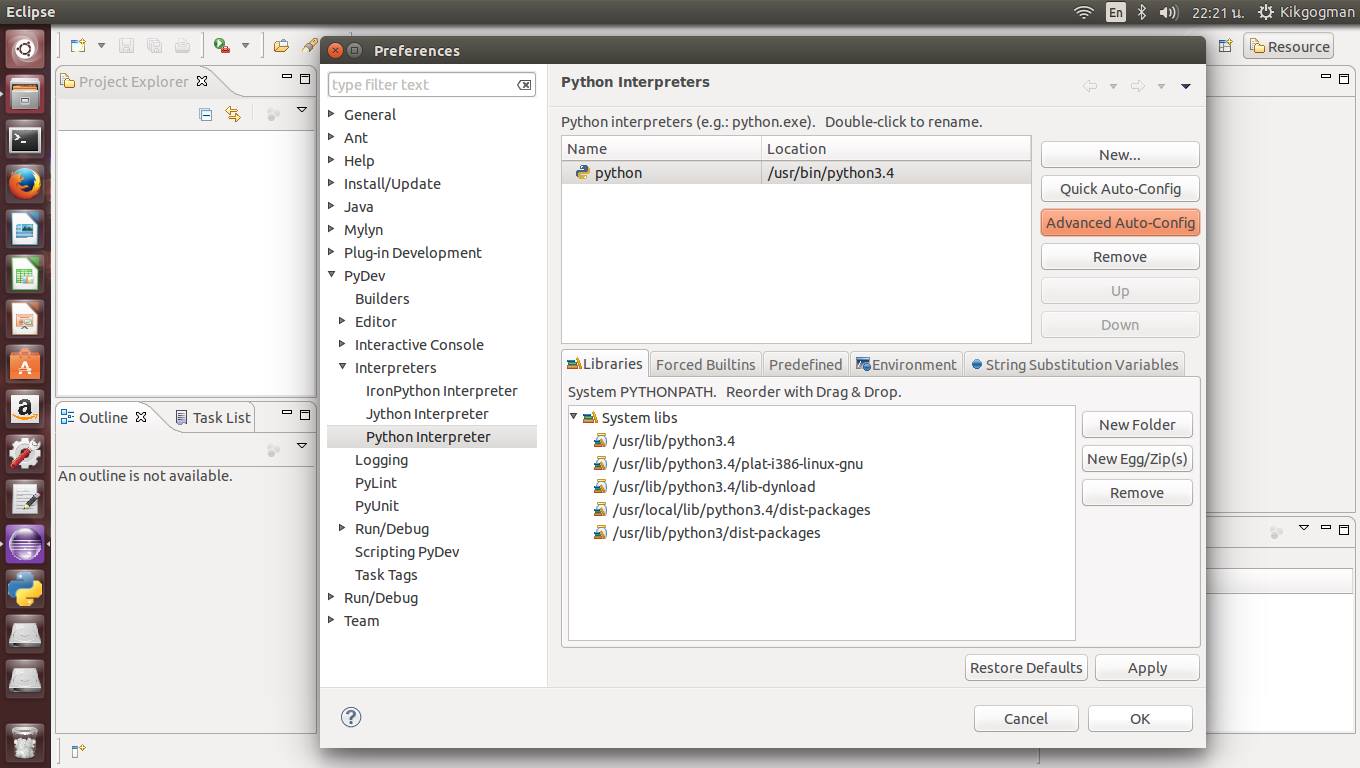Viewport: 1360px width, 768px height.
Task: Launch the Python icon in the dock
Action: 25,589
